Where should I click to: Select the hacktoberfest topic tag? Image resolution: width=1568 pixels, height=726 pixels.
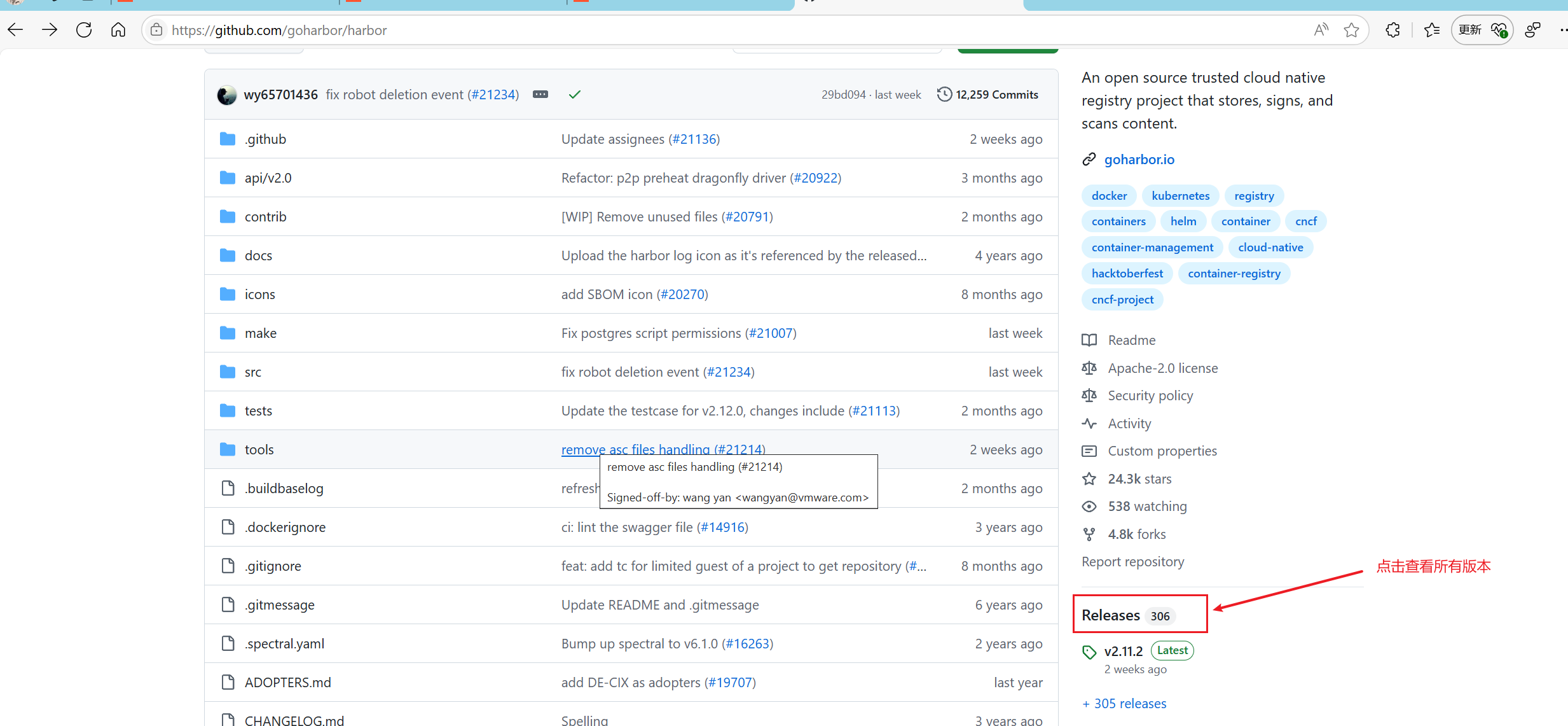click(x=1127, y=274)
